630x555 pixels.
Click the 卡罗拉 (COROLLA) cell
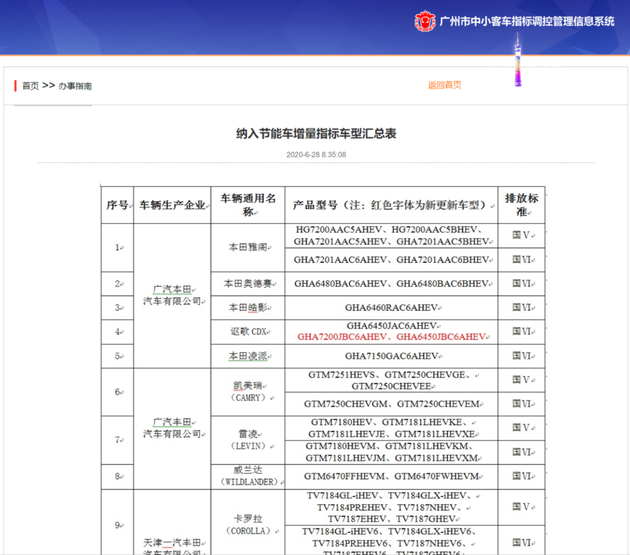(x=247, y=525)
